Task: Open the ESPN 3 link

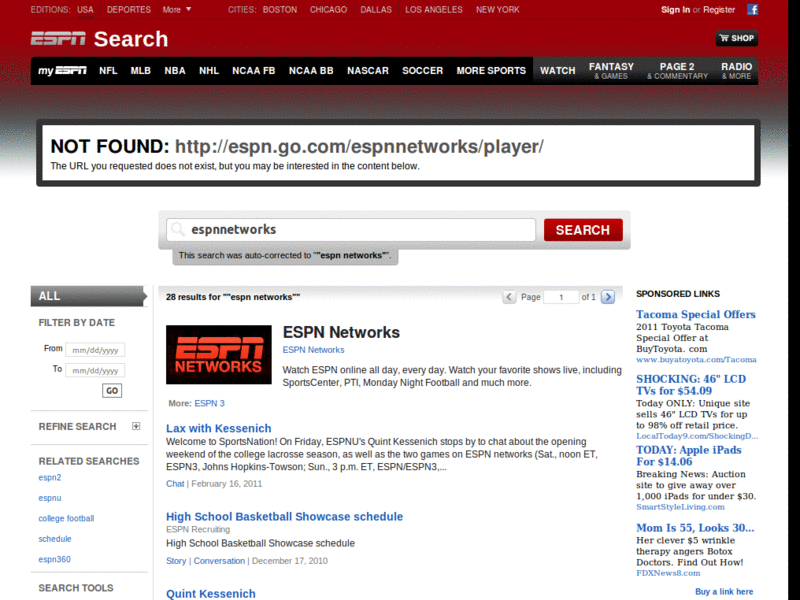Action: tap(209, 404)
